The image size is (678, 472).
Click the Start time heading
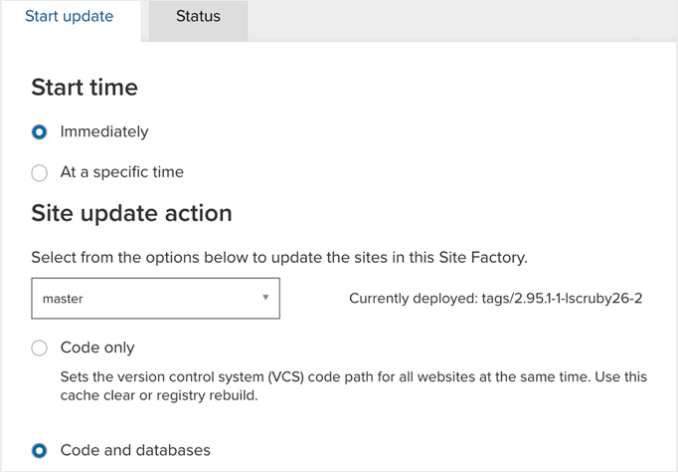tap(84, 87)
